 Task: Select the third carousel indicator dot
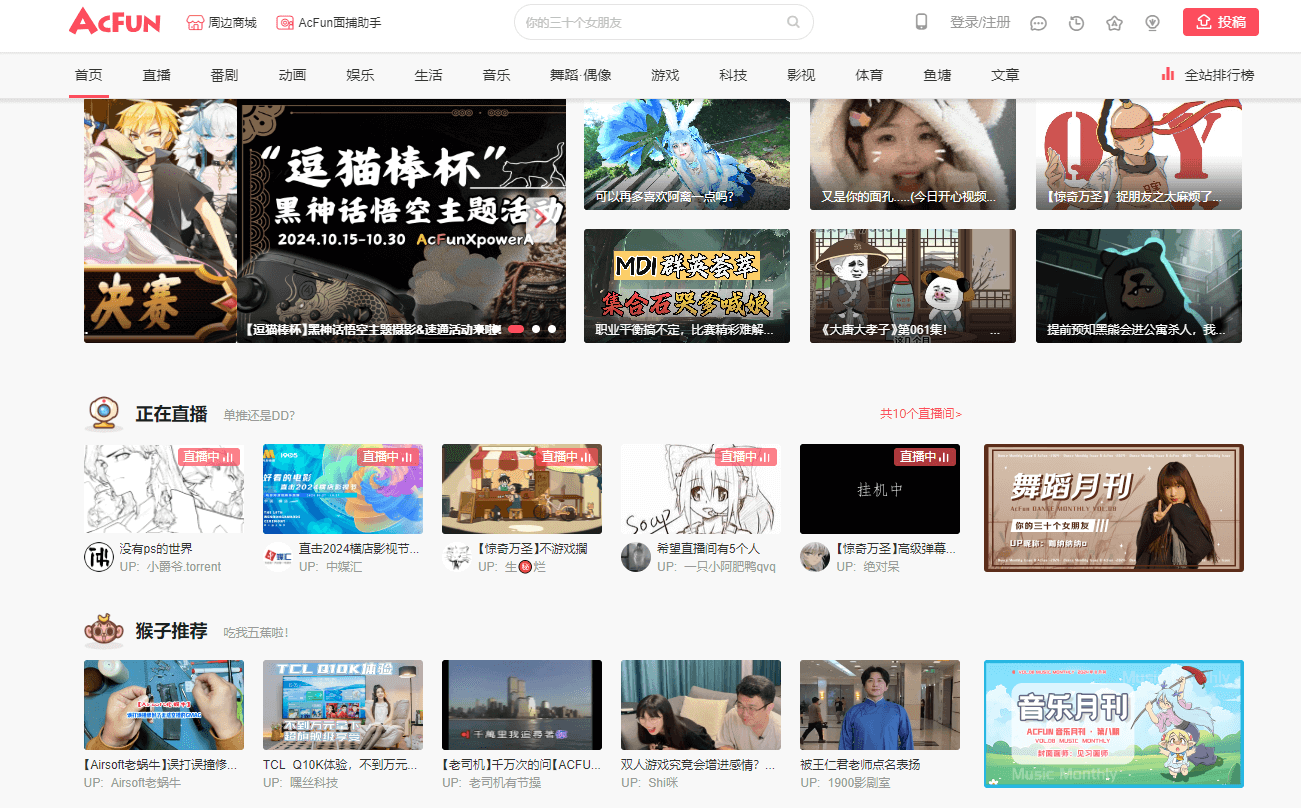[x=552, y=329]
